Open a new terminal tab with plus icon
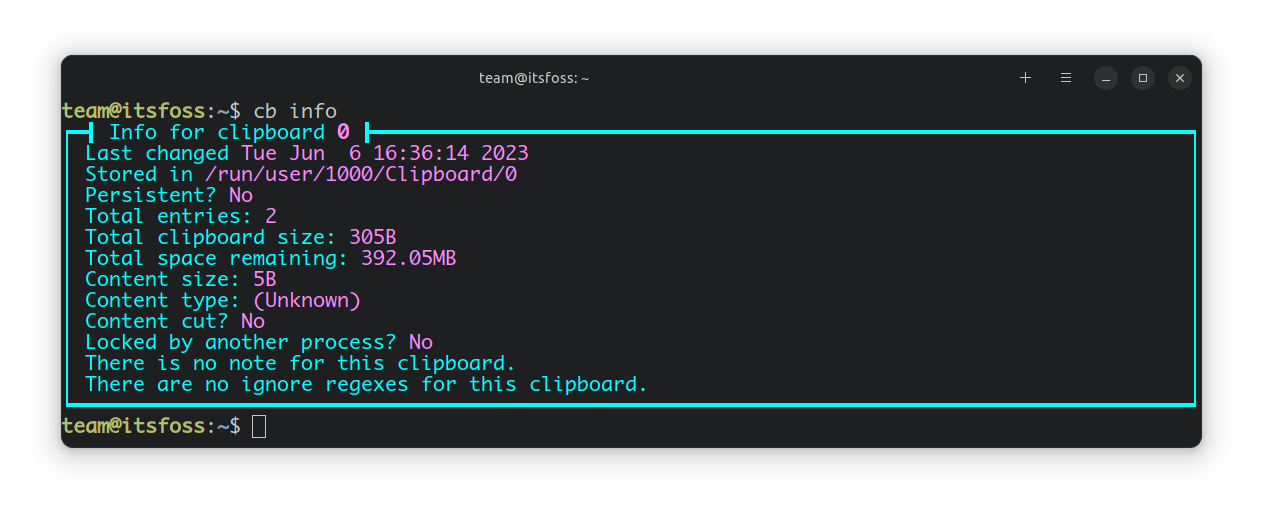The width and height of the screenshot is (1263, 515). point(1025,78)
